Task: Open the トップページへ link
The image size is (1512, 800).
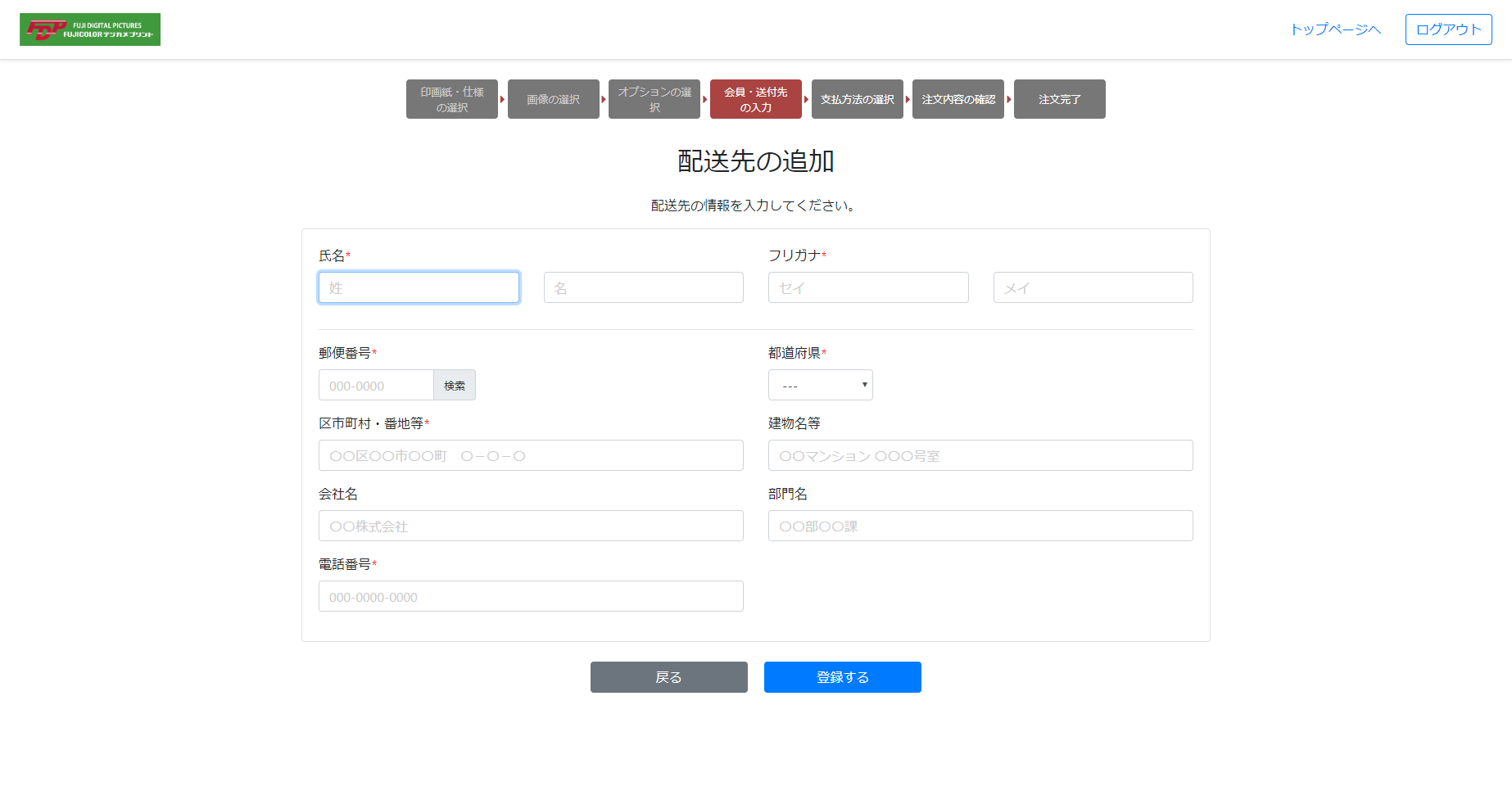Action: [1336, 29]
